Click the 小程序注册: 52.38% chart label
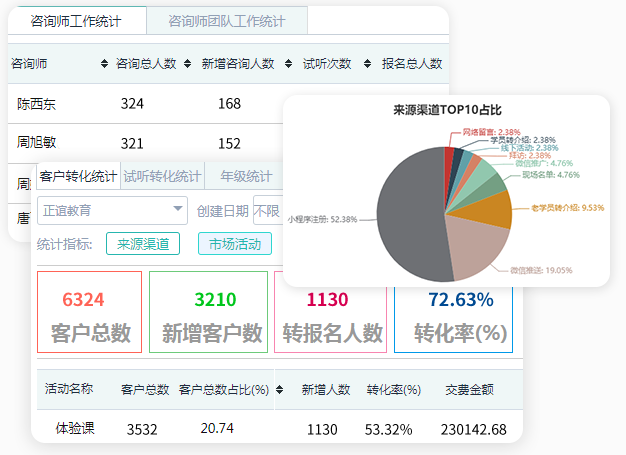 322,220
